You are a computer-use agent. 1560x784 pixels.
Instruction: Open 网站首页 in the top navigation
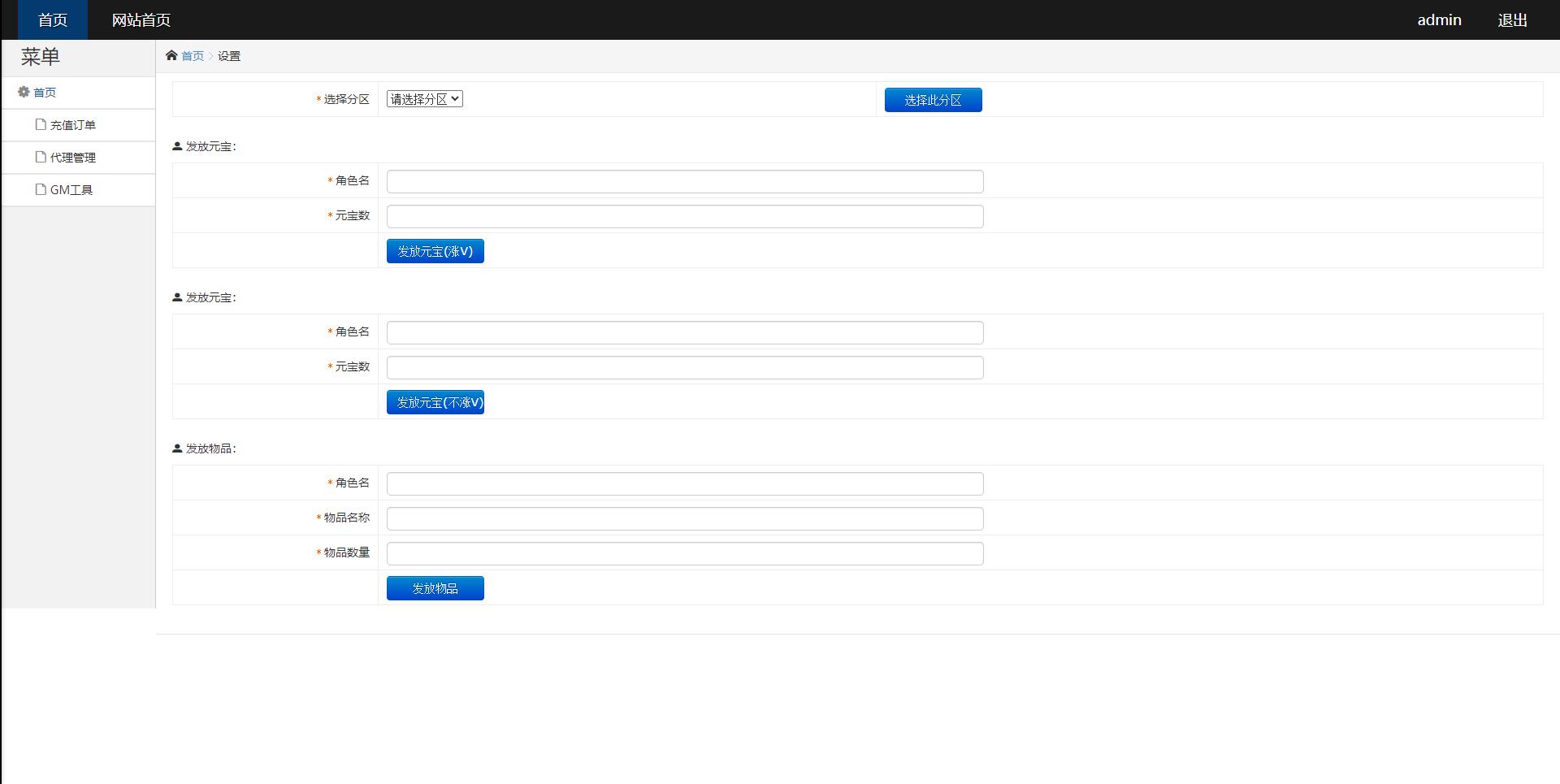click(141, 20)
